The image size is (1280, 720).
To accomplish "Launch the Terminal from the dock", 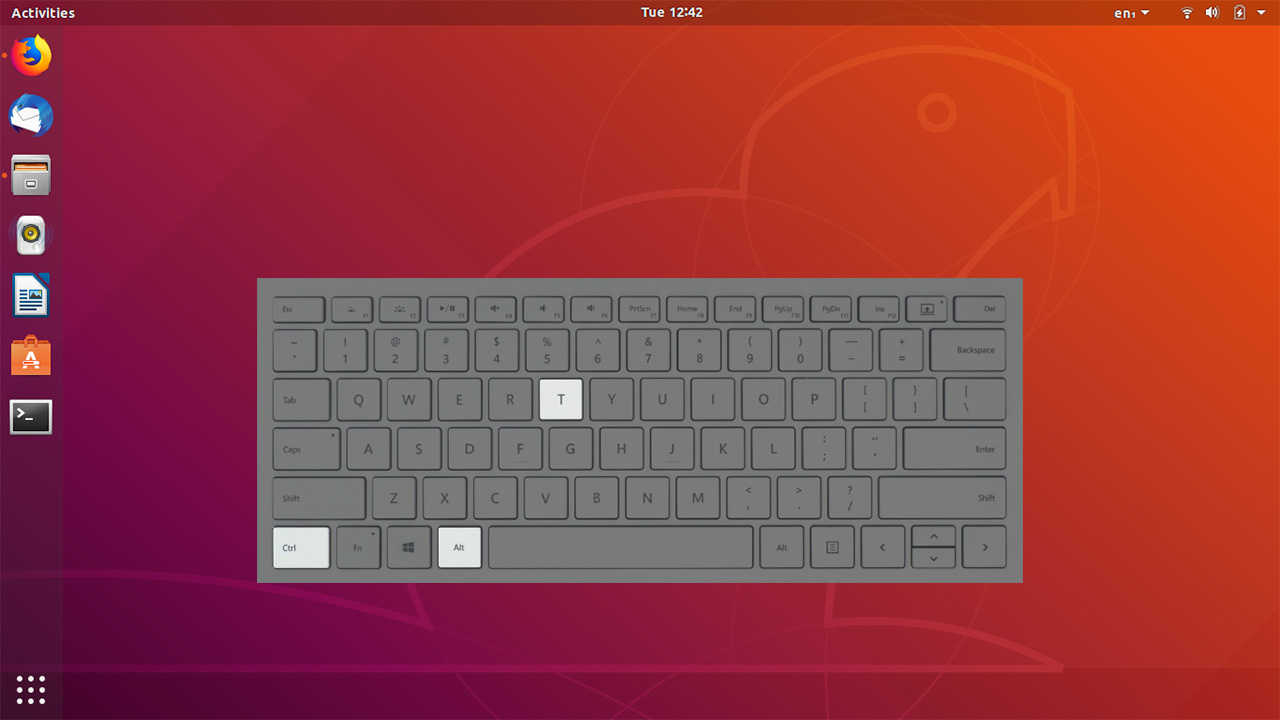I will pos(31,417).
